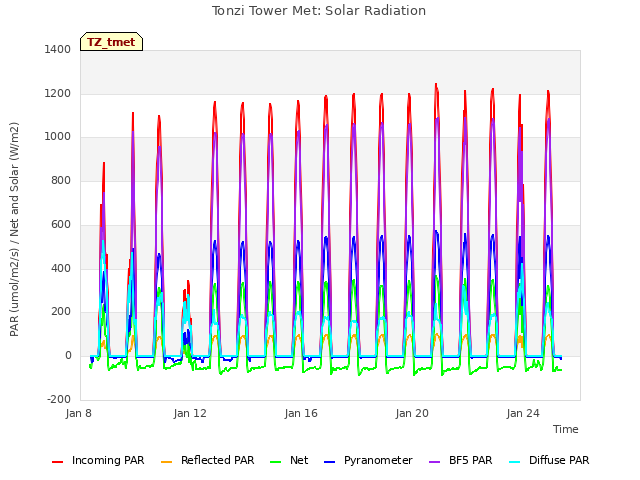Click the 0 y-axis tick label

68,356
